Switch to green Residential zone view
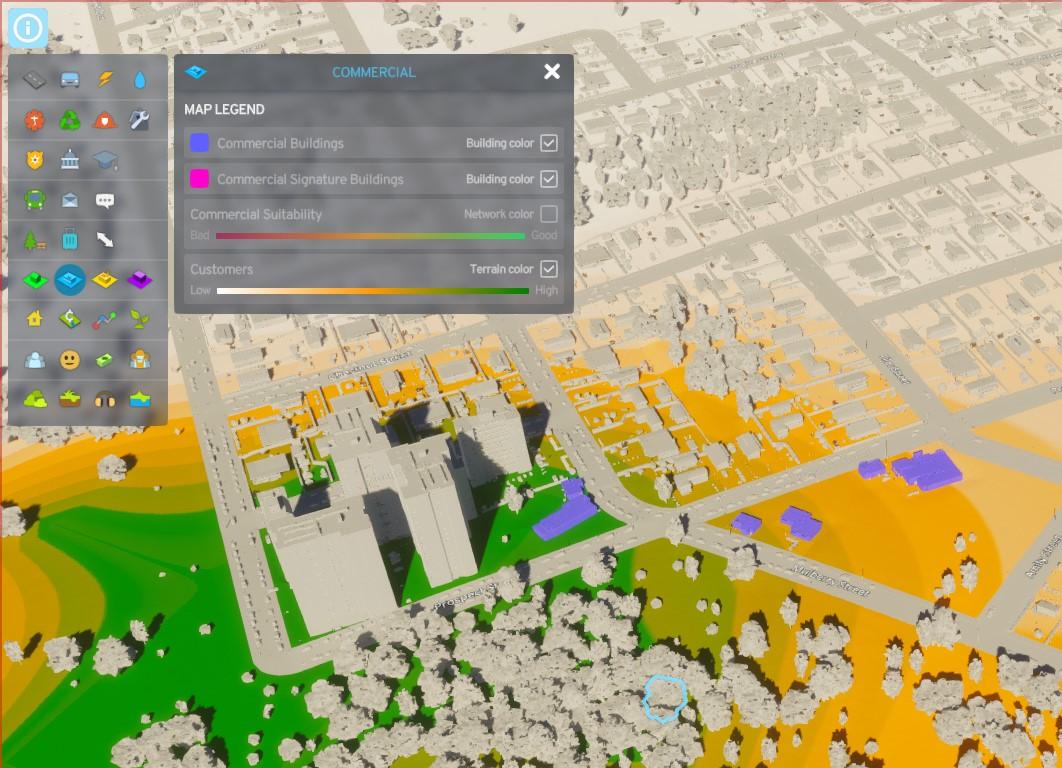Image resolution: width=1062 pixels, height=768 pixels. pos(35,280)
